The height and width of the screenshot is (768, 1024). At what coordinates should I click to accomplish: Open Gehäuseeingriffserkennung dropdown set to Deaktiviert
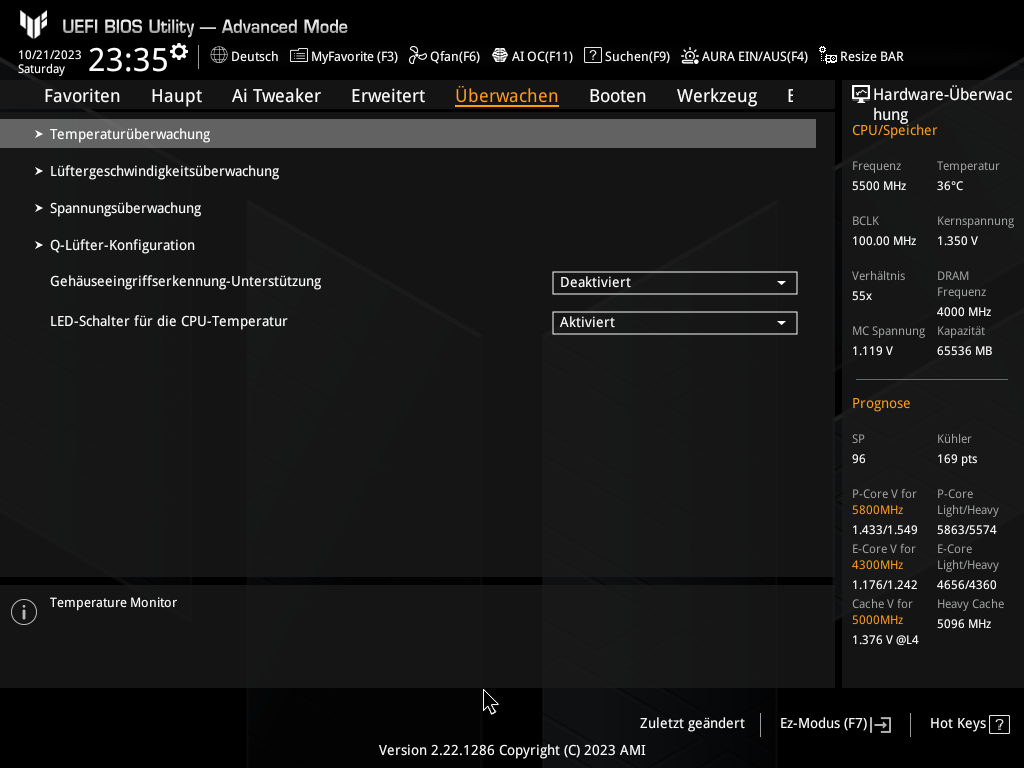(674, 283)
